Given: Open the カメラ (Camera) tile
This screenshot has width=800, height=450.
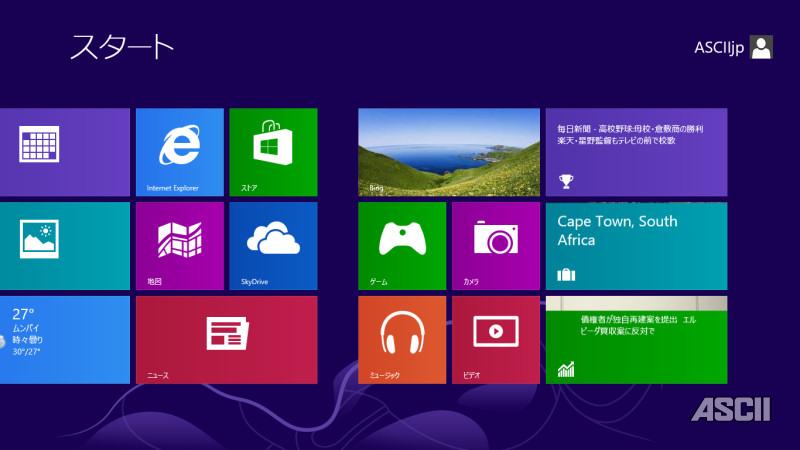Looking at the screenshot, I should click(496, 246).
